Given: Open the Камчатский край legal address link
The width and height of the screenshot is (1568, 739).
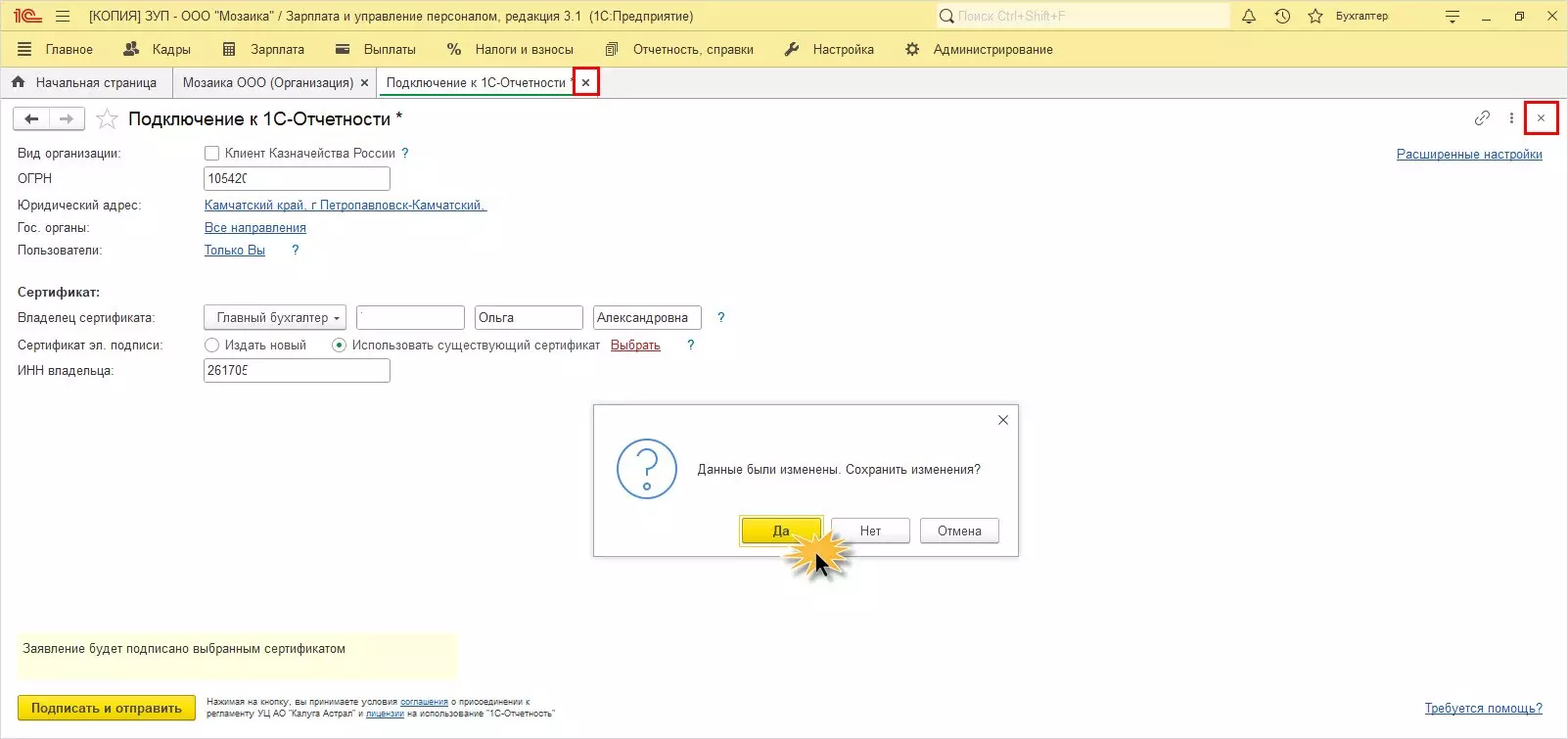Looking at the screenshot, I should coord(345,206).
